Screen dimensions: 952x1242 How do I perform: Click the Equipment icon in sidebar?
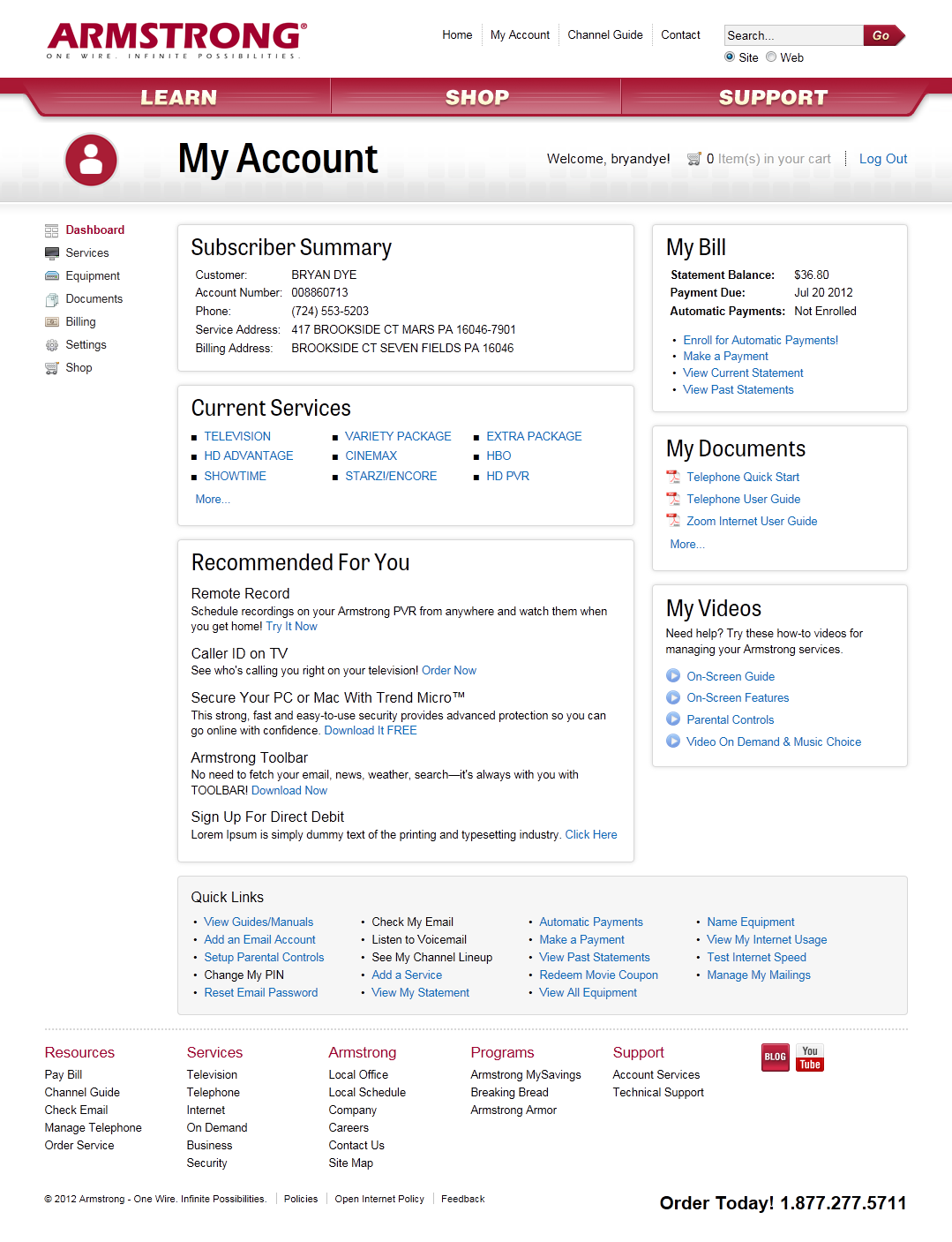click(51, 276)
